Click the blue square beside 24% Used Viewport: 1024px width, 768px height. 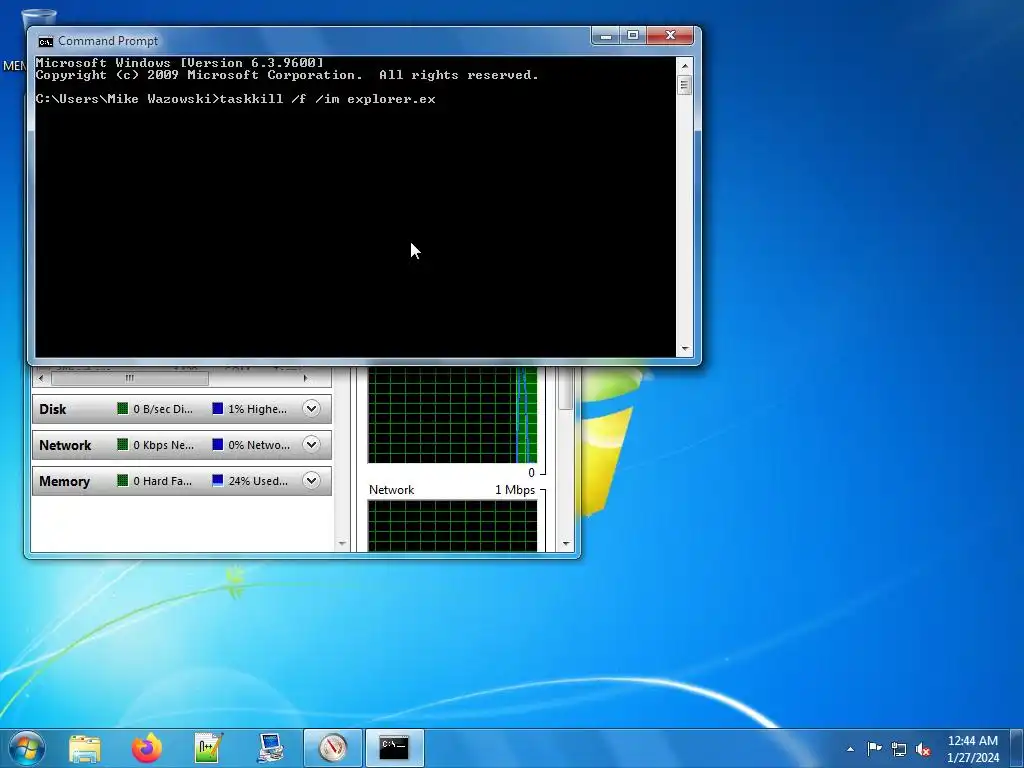(x=217, y=481)
